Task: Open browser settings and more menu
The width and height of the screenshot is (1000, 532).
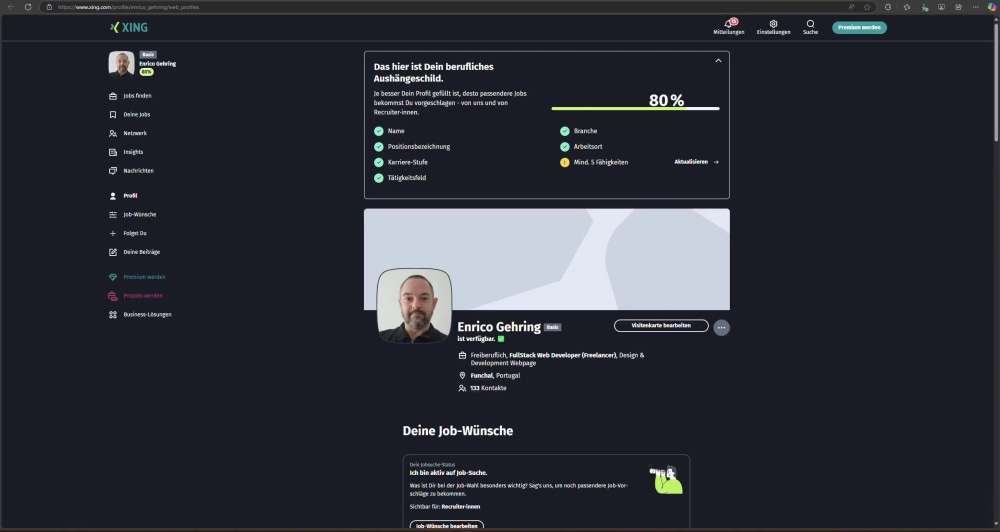Action: point(975,7)
